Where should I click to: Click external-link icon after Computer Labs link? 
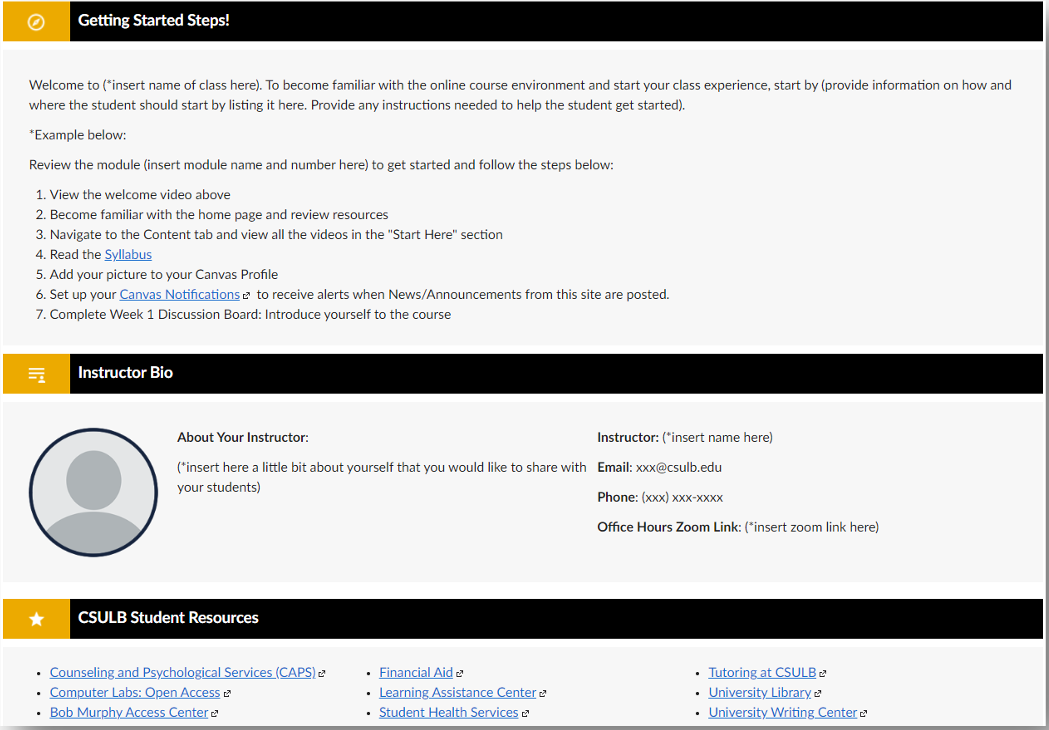tap(227, 694)
